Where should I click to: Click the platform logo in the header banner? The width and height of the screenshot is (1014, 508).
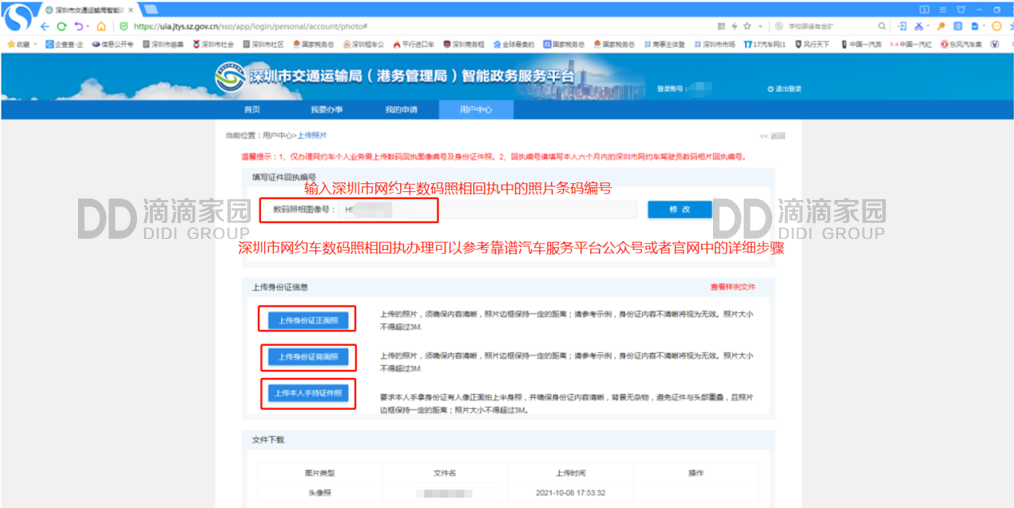(x=230, y=77)
